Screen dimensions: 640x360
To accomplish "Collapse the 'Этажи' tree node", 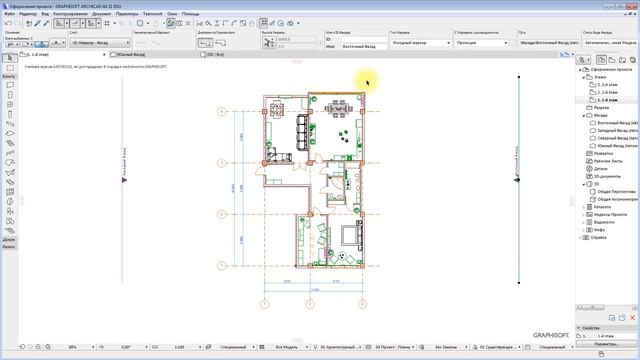I will (584, 77).
